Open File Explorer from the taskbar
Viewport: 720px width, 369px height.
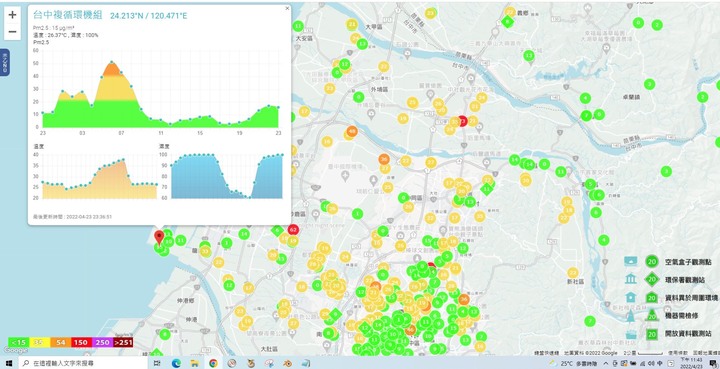(x=195, y=363)
